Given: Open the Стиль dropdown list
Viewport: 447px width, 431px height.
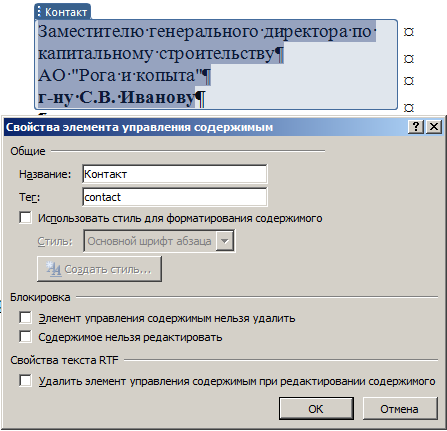Looking at the screenshot, I should [225, 241].
